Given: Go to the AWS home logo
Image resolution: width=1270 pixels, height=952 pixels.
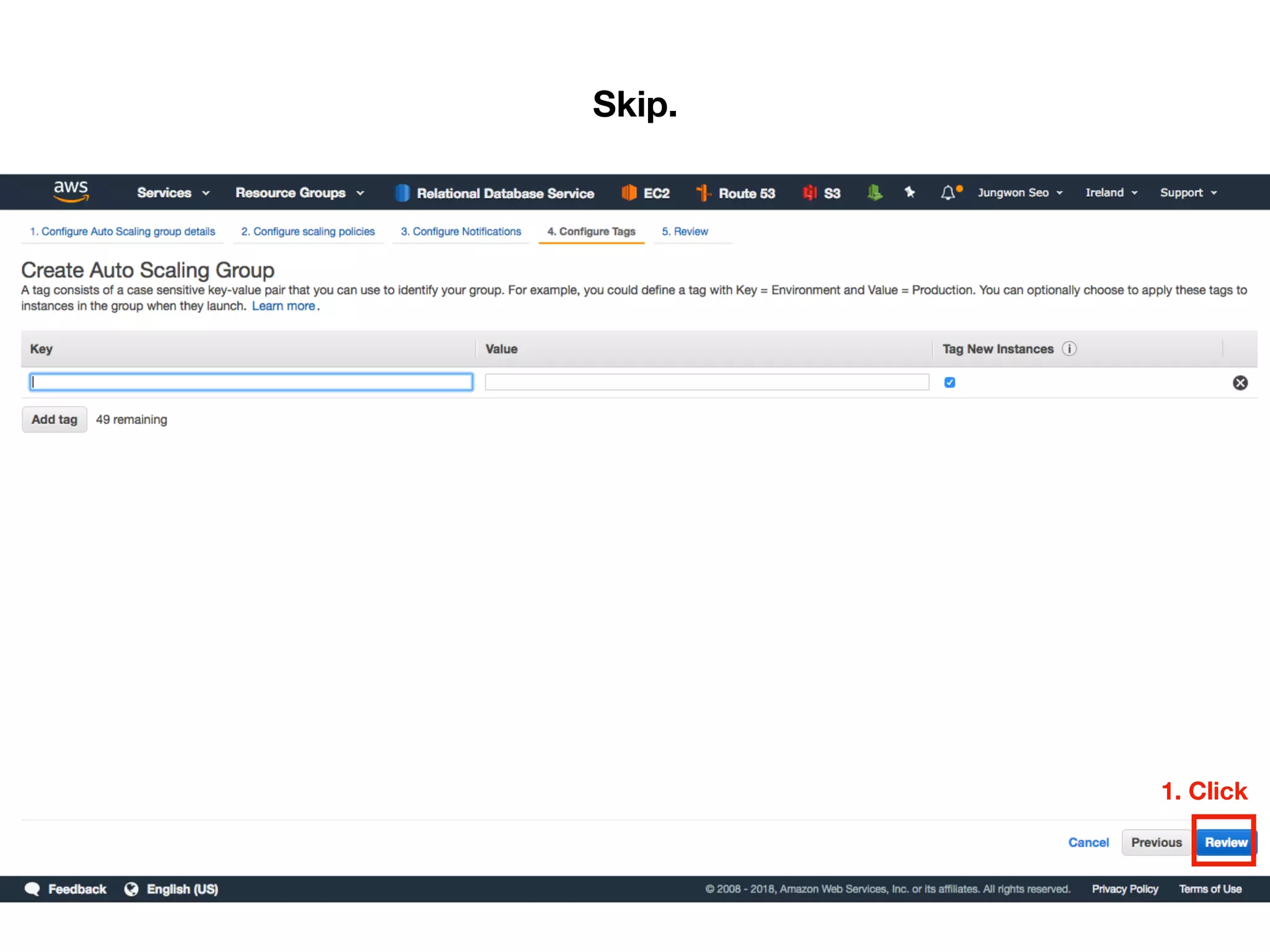Looking at the screenshot, I should point(71,192).
